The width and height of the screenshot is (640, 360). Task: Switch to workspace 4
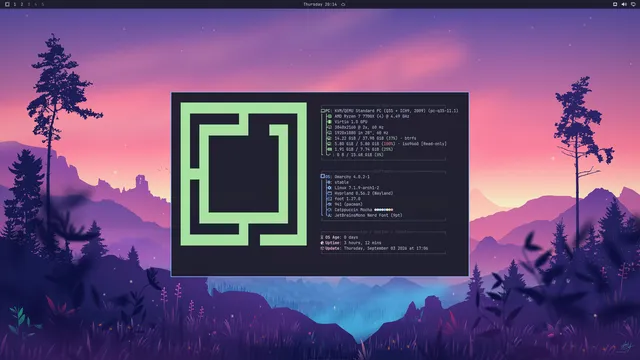(x=36, y=4)
